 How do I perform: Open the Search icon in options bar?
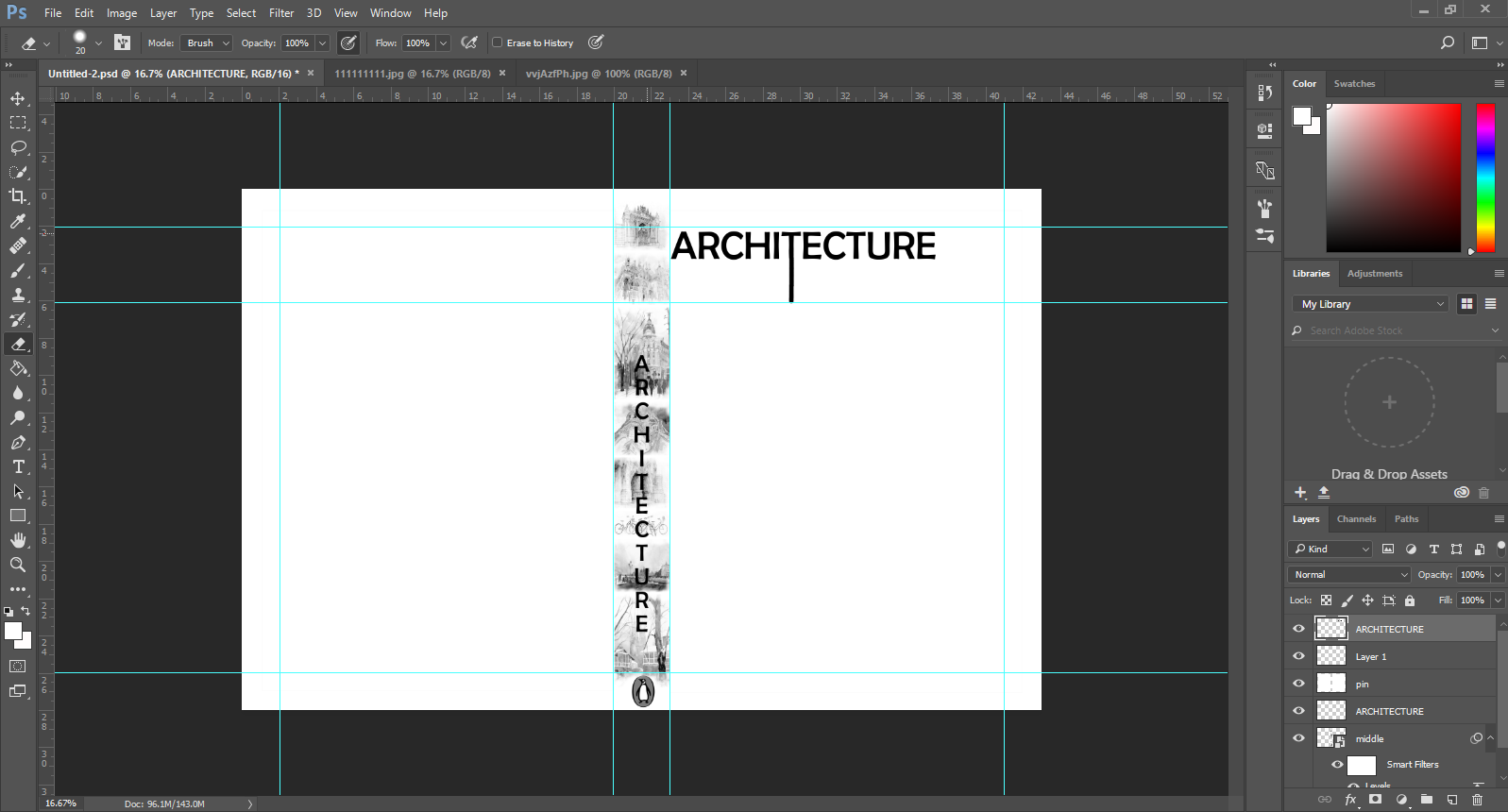point(1448,42)
